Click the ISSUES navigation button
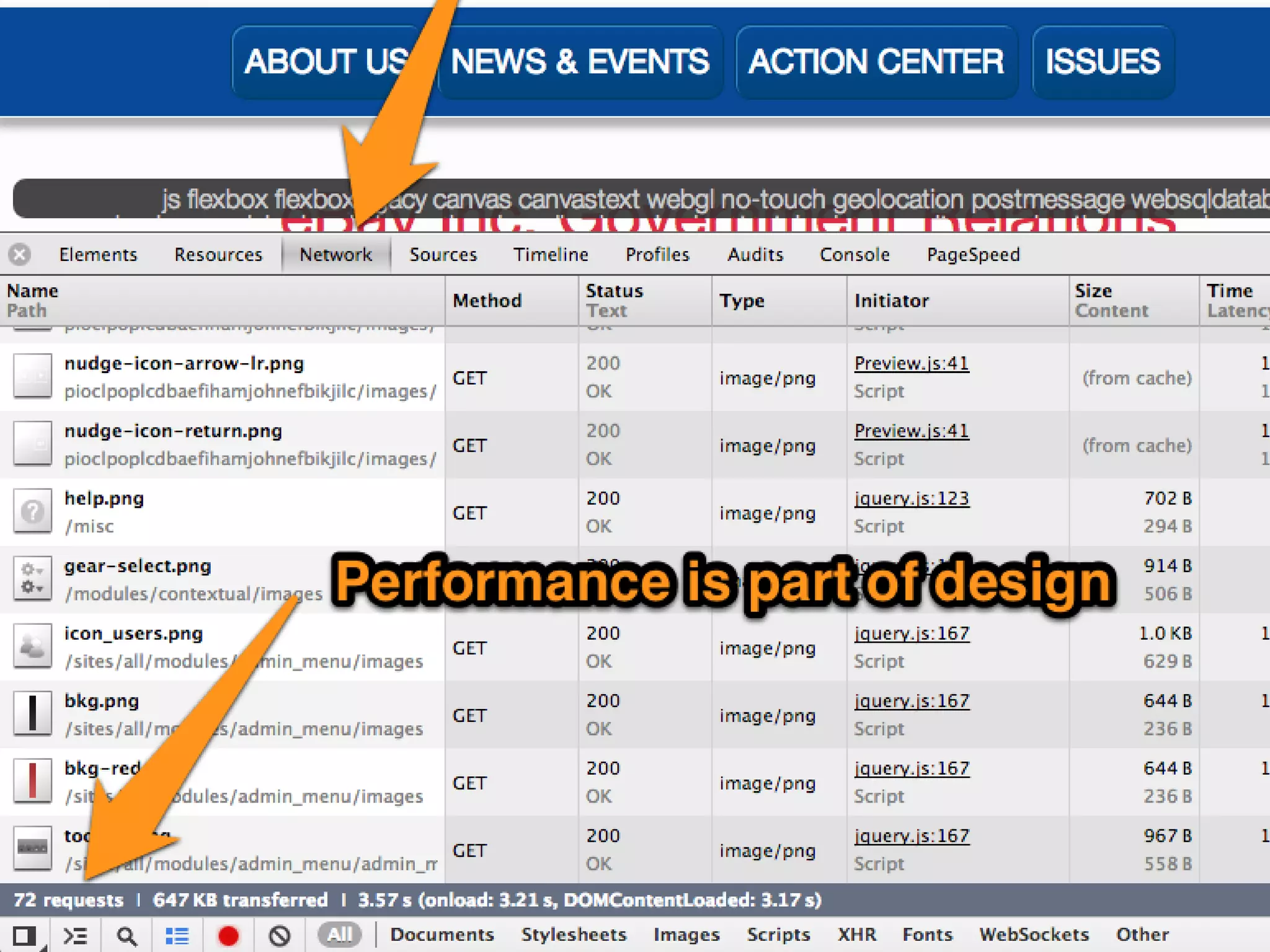The height and width of the screenshot is (952, 1270). [x=1103, y=62]
